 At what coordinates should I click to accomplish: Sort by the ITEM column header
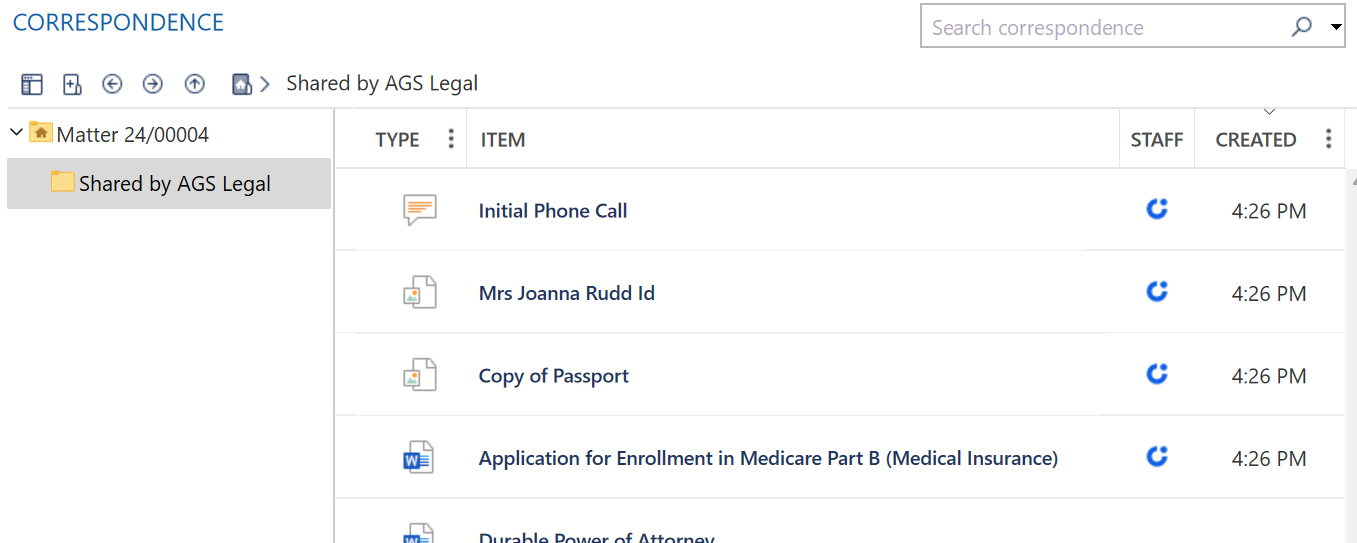[502, 140]
